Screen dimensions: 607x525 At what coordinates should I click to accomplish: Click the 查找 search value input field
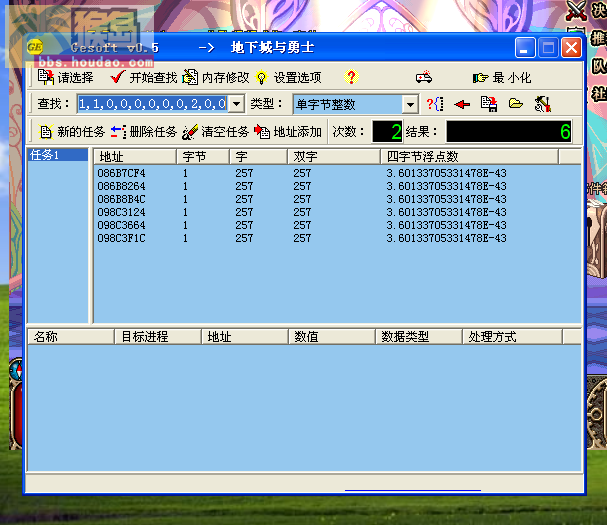pos(153,104)
